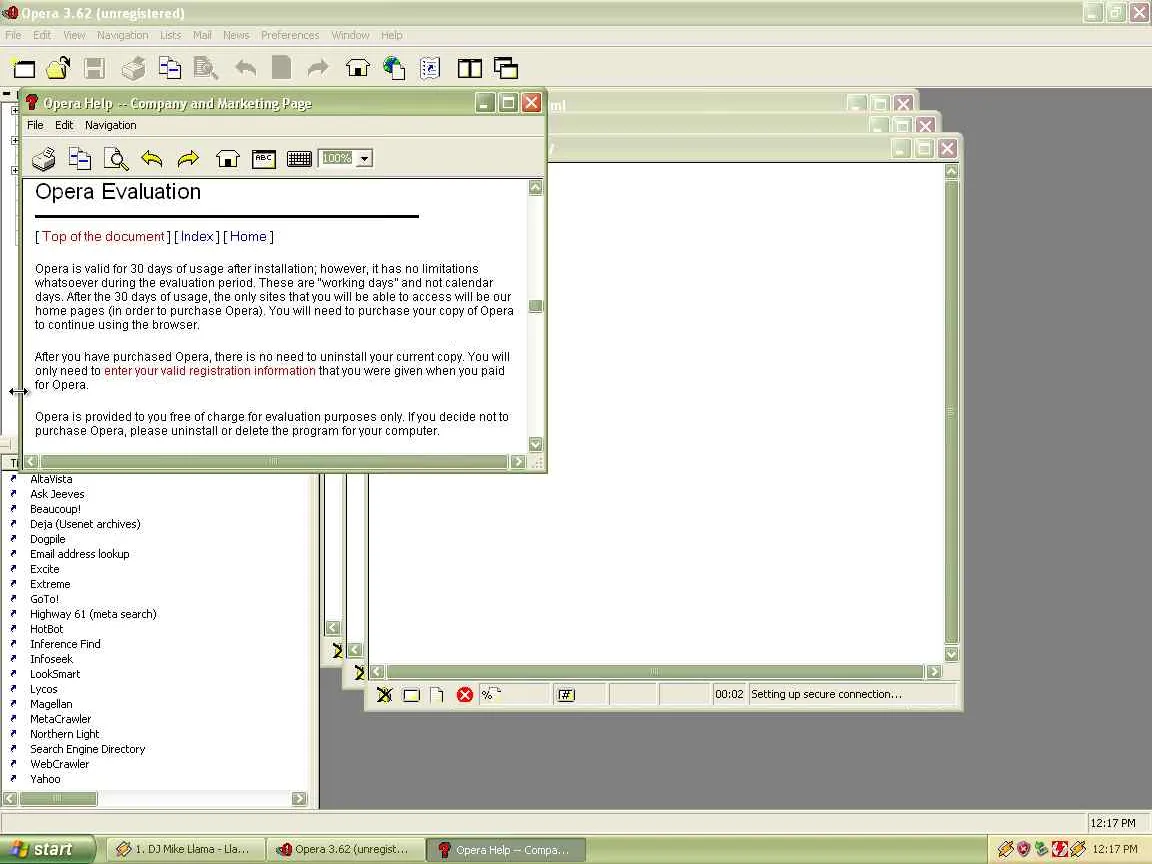Screen dimensions: 1152x864
Task: Go back using yellow back arrow
Action: (x=152, y=159)
